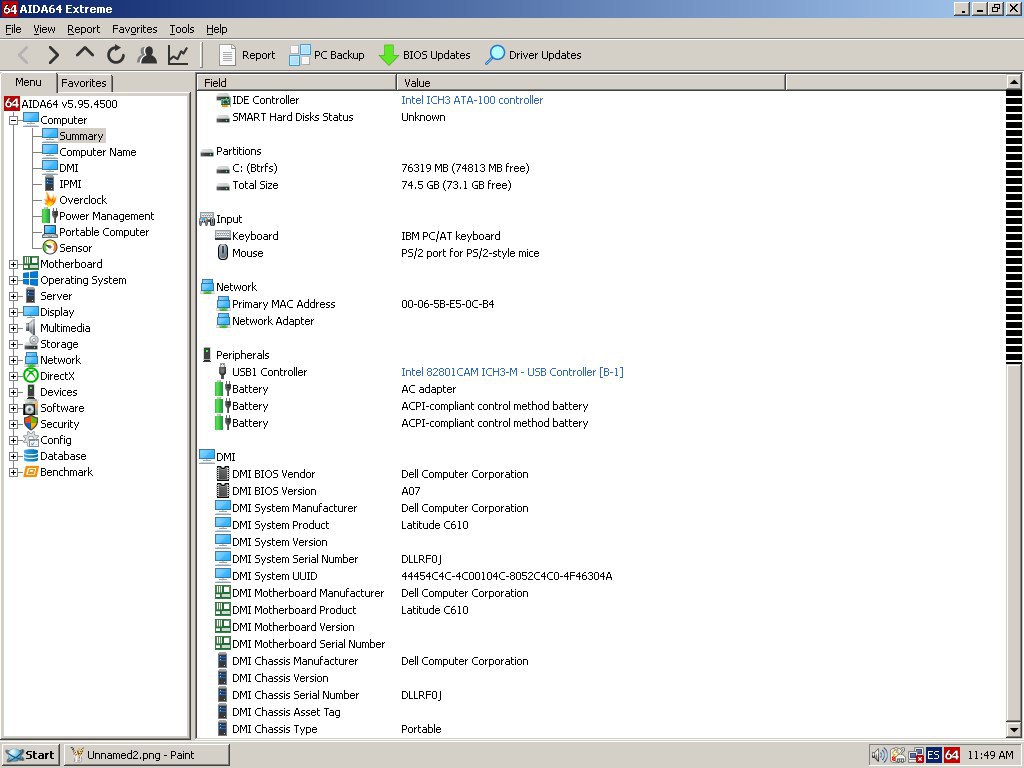Viewport: 1024px width, 768px height.
Task: Open Intel 82801CAM ICH3-M USB Controller link
Action: tap(512, 372)
